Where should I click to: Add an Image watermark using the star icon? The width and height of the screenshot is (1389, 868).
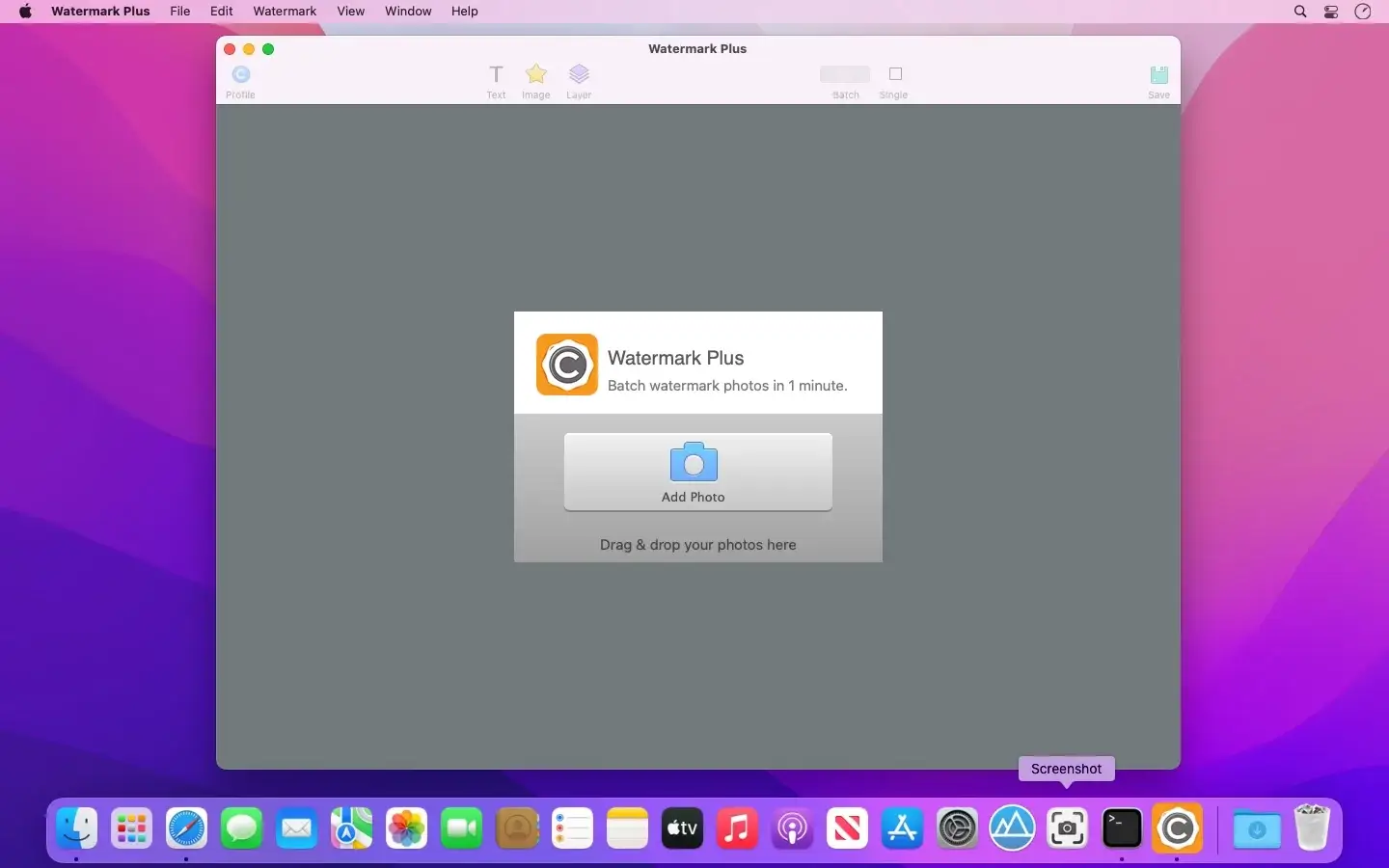click(x=536, y=81)
